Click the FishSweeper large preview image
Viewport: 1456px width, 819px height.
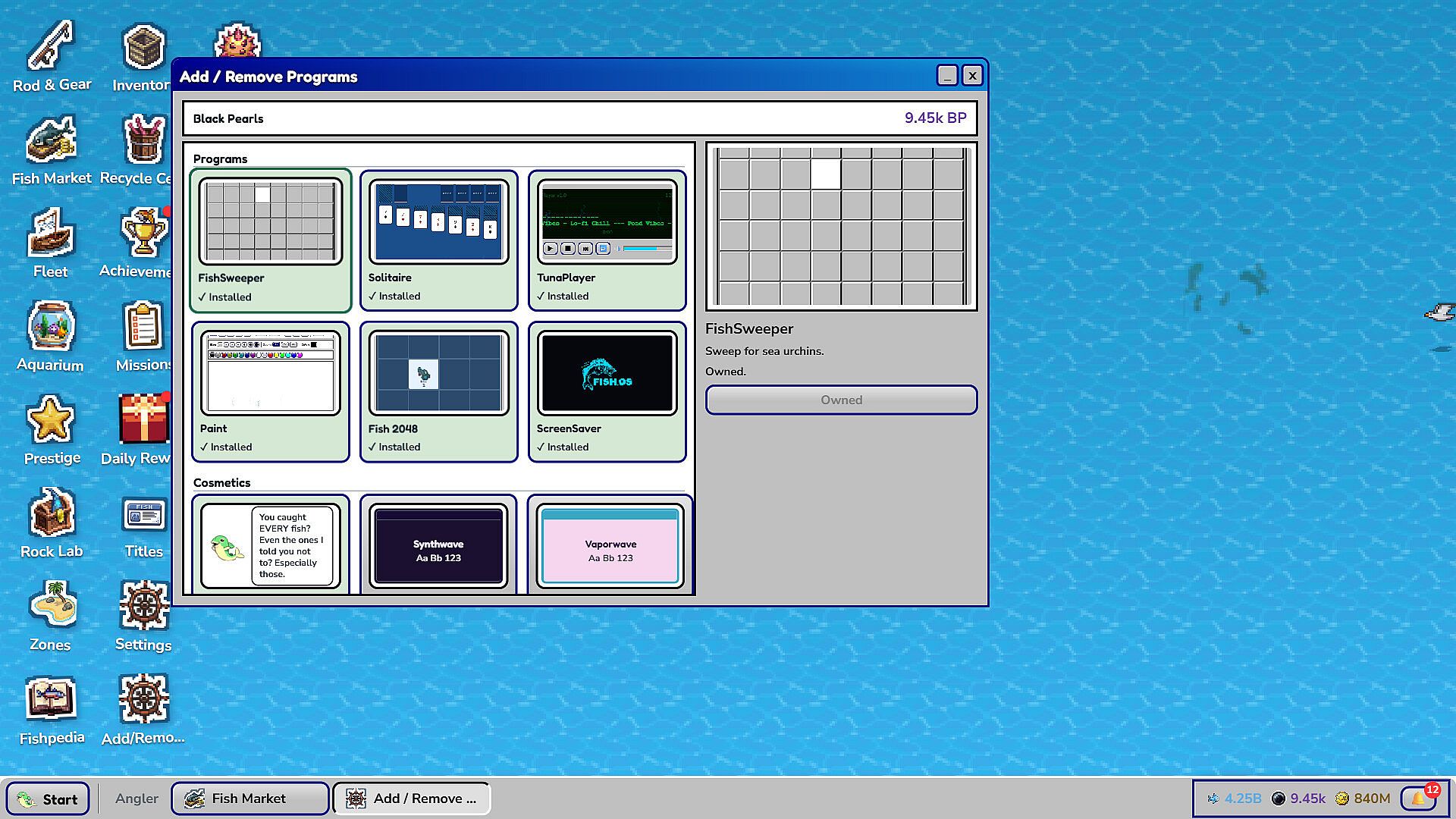pyautogui.click(x=841, y=226)
